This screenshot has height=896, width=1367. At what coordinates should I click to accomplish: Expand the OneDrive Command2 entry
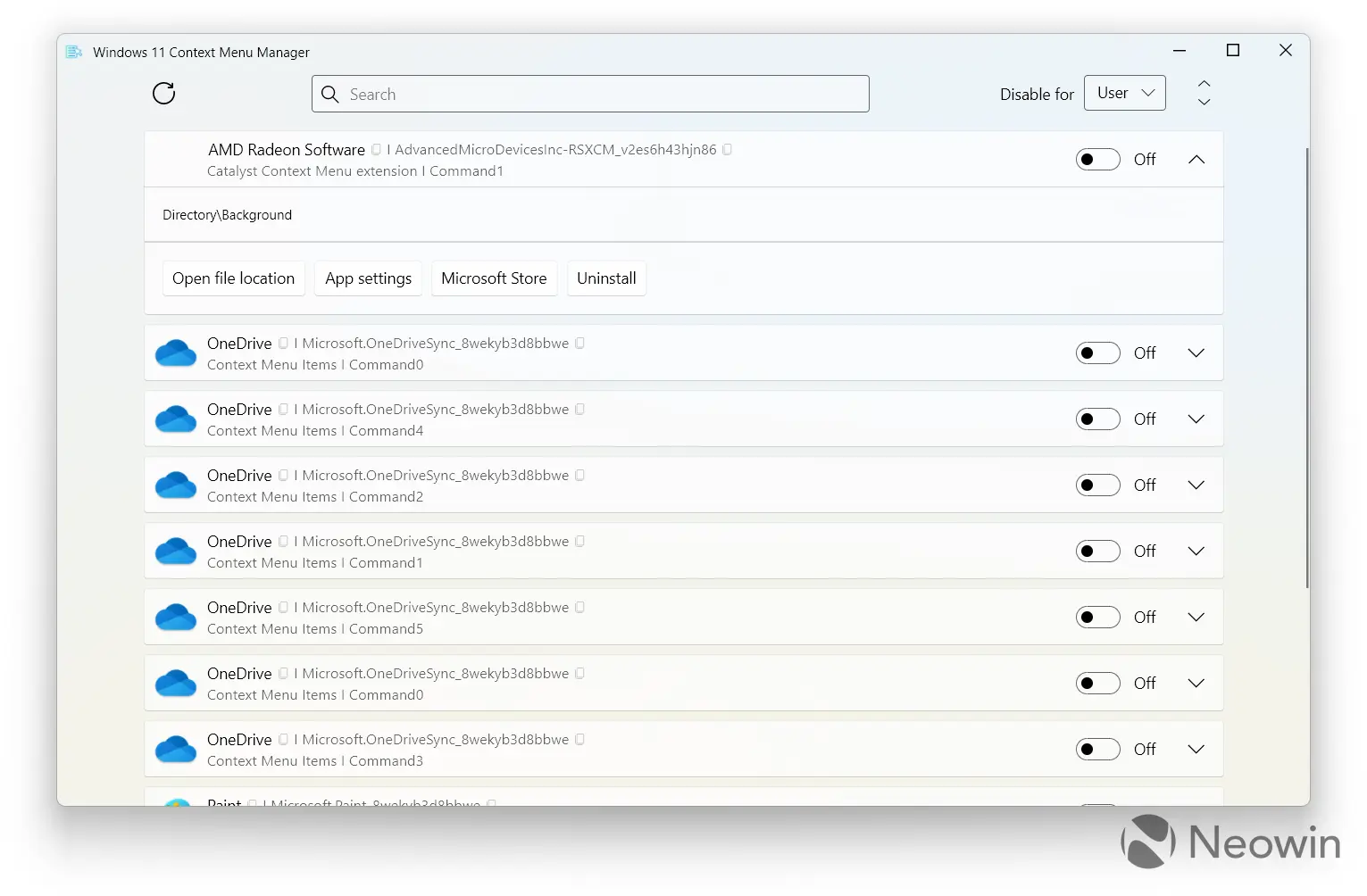pos(1196,485)
